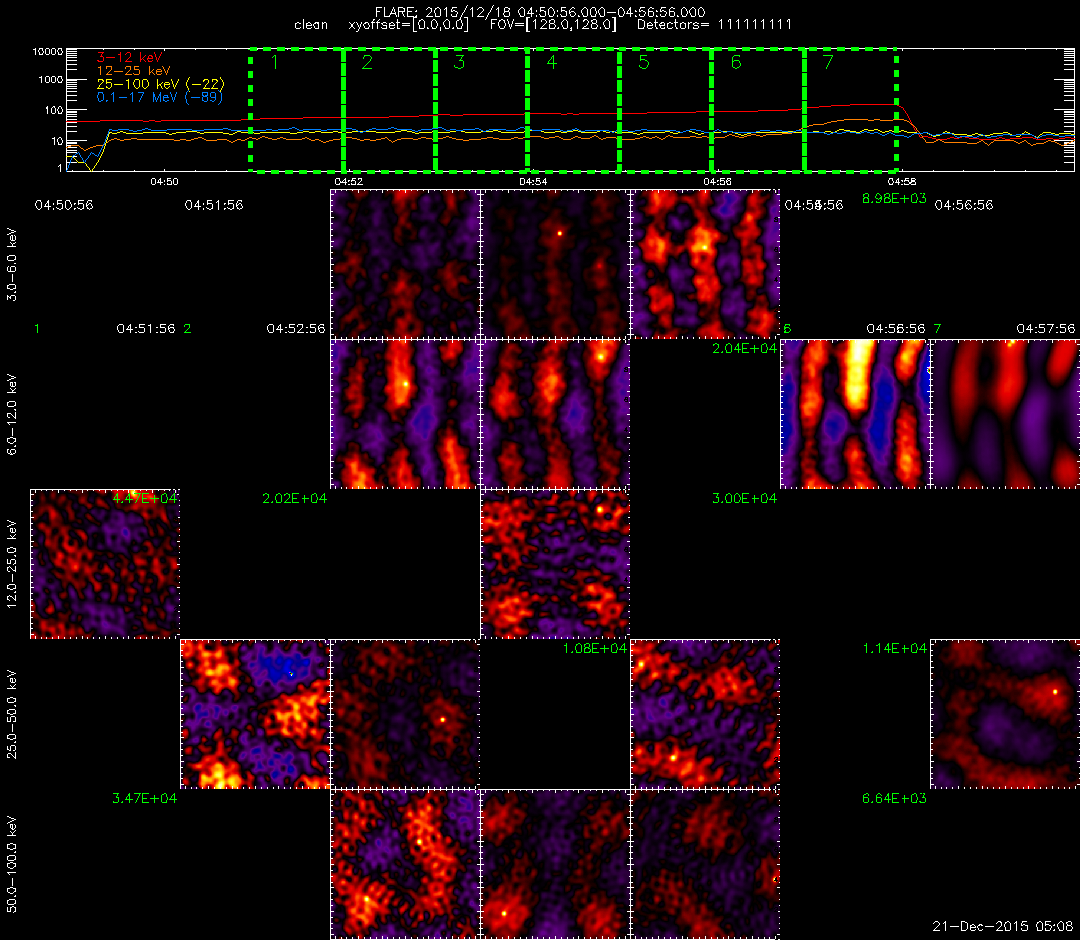1080x940 pixels.
Task: Click the 12.0-25.0 keV image in interval 4 column
Action: point(555,564)
